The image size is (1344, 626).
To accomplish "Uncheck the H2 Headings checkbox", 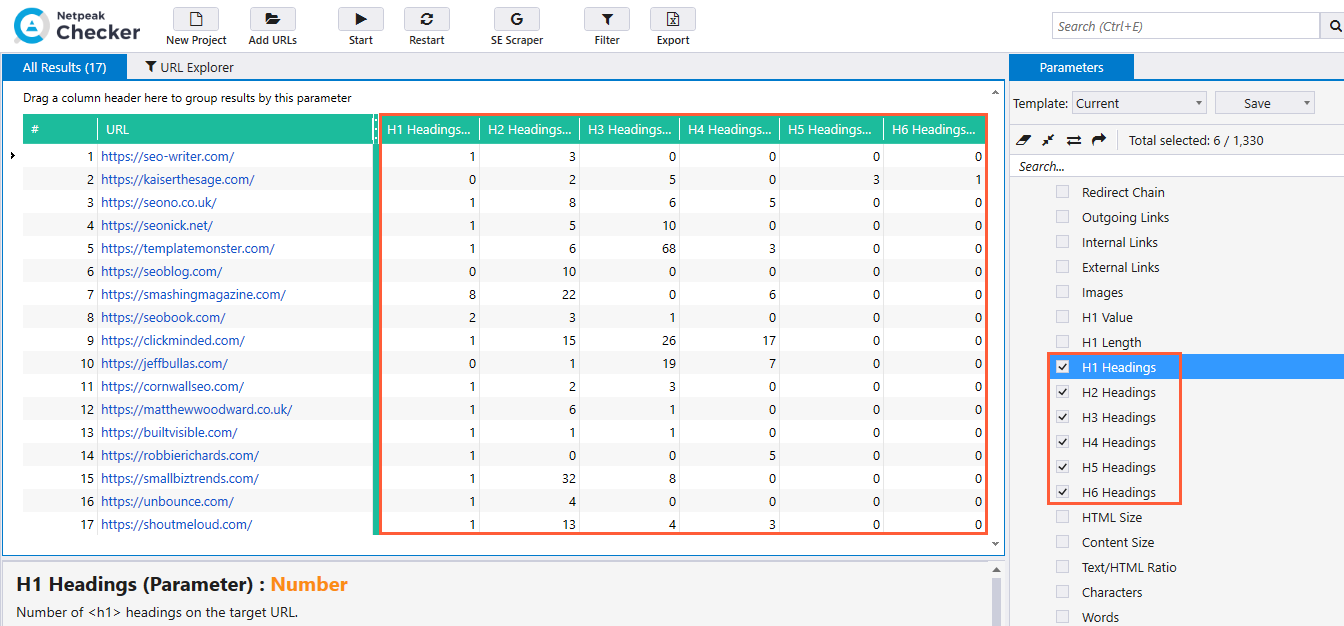I will 1062,392.
